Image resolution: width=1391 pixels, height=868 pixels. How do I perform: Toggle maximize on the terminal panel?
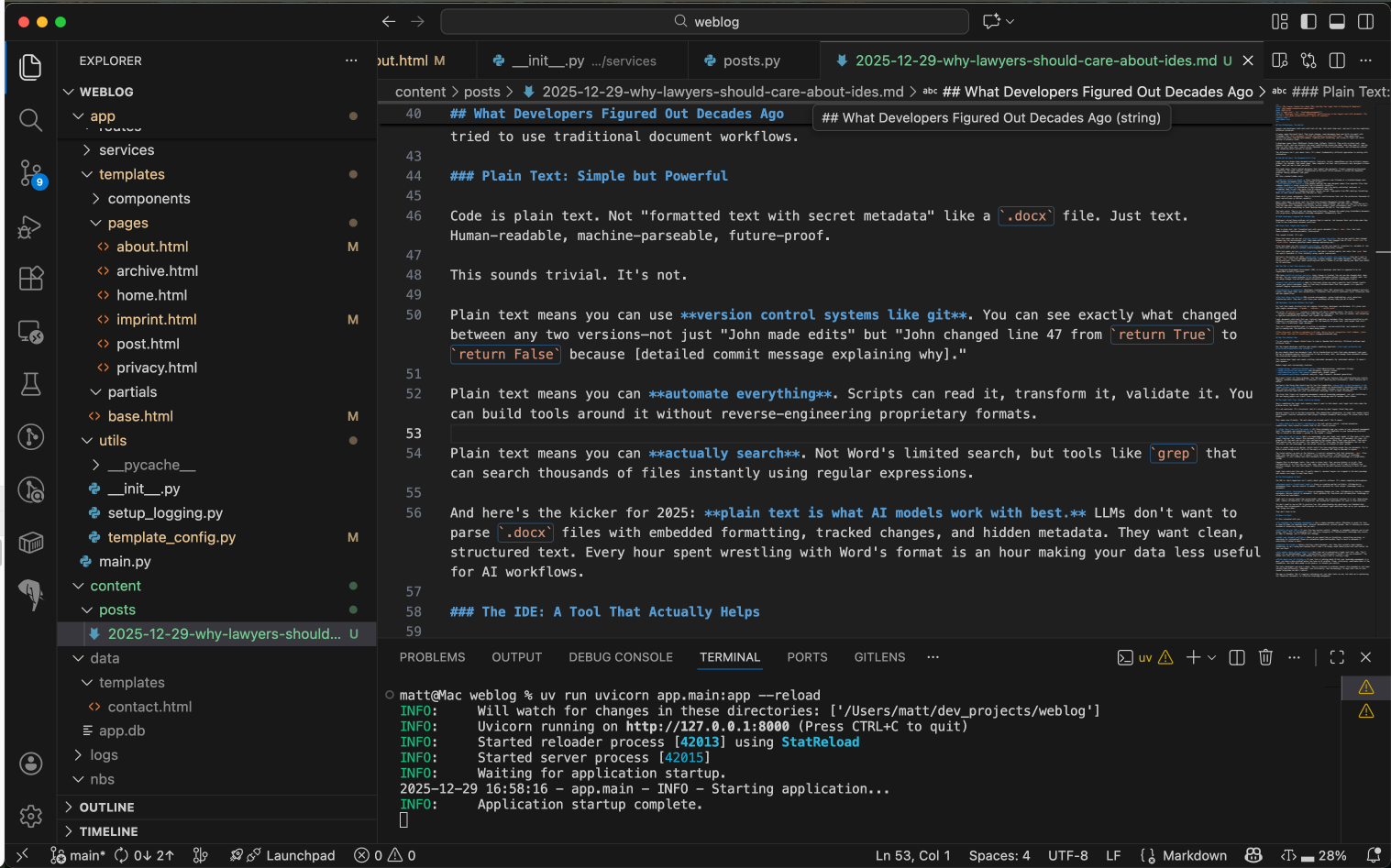coord(1336,657)
